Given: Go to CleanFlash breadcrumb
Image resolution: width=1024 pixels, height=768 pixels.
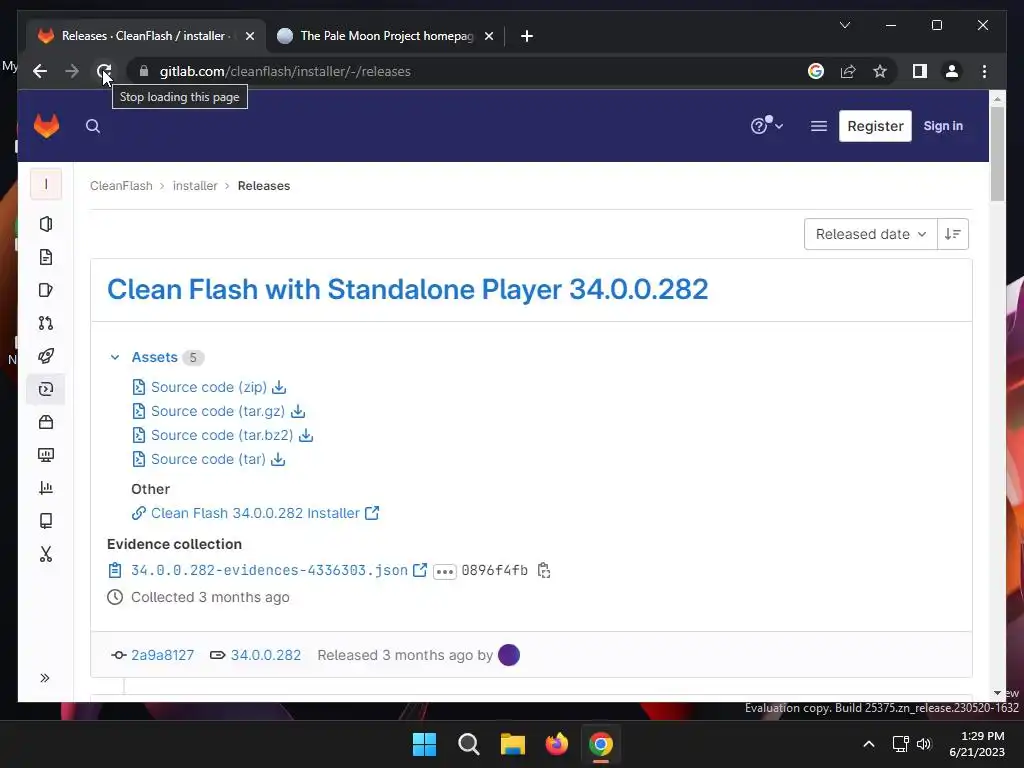Looking at the screenshot, I should tap(121, 185).
